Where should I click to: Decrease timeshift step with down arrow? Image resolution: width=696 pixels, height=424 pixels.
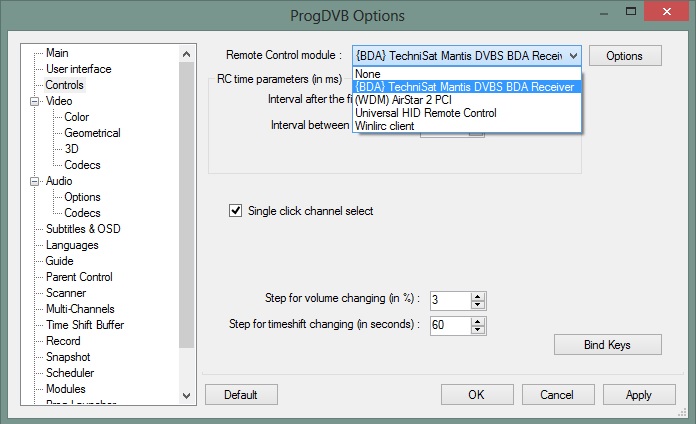(478, 330)
